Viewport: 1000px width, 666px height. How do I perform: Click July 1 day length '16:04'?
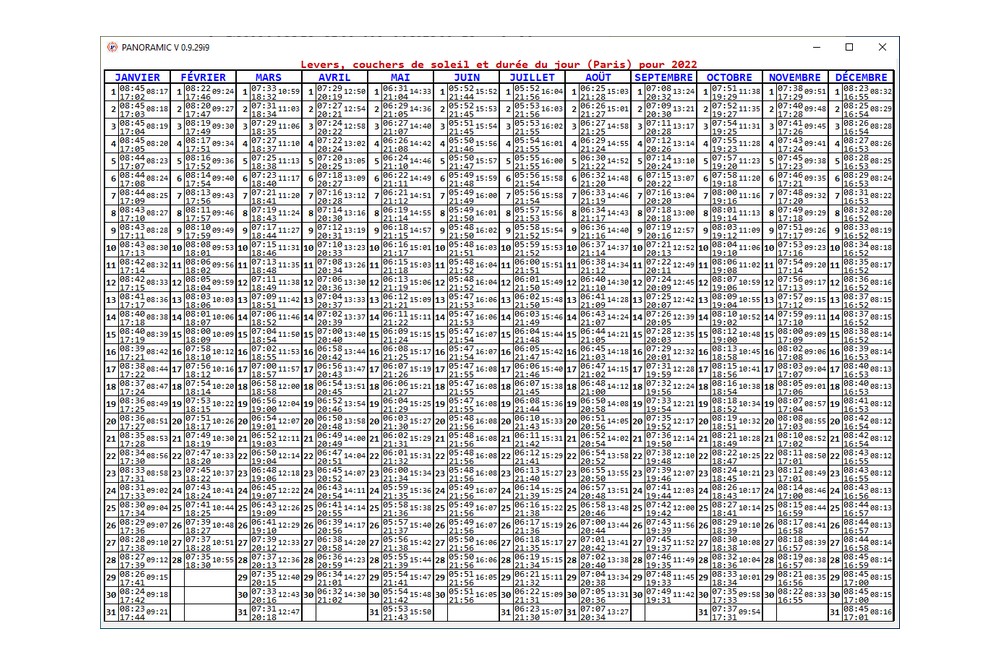pos(552,92)
